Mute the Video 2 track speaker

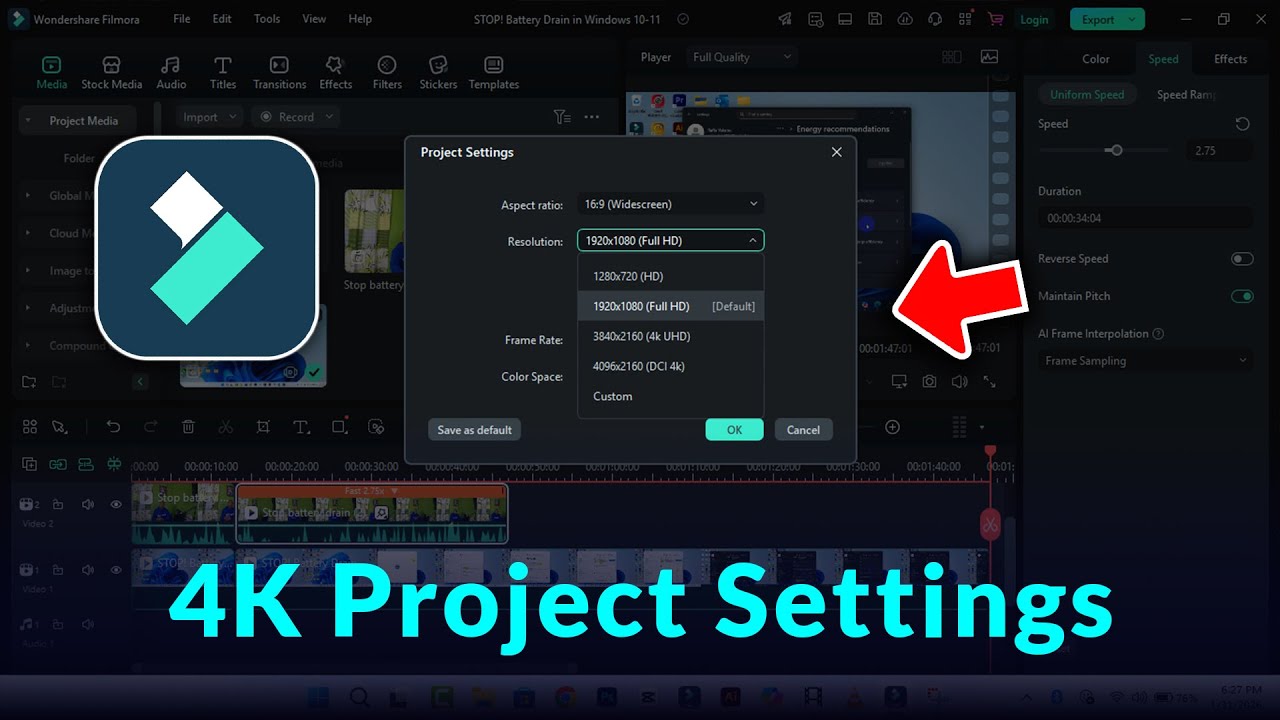click(88, 504)
